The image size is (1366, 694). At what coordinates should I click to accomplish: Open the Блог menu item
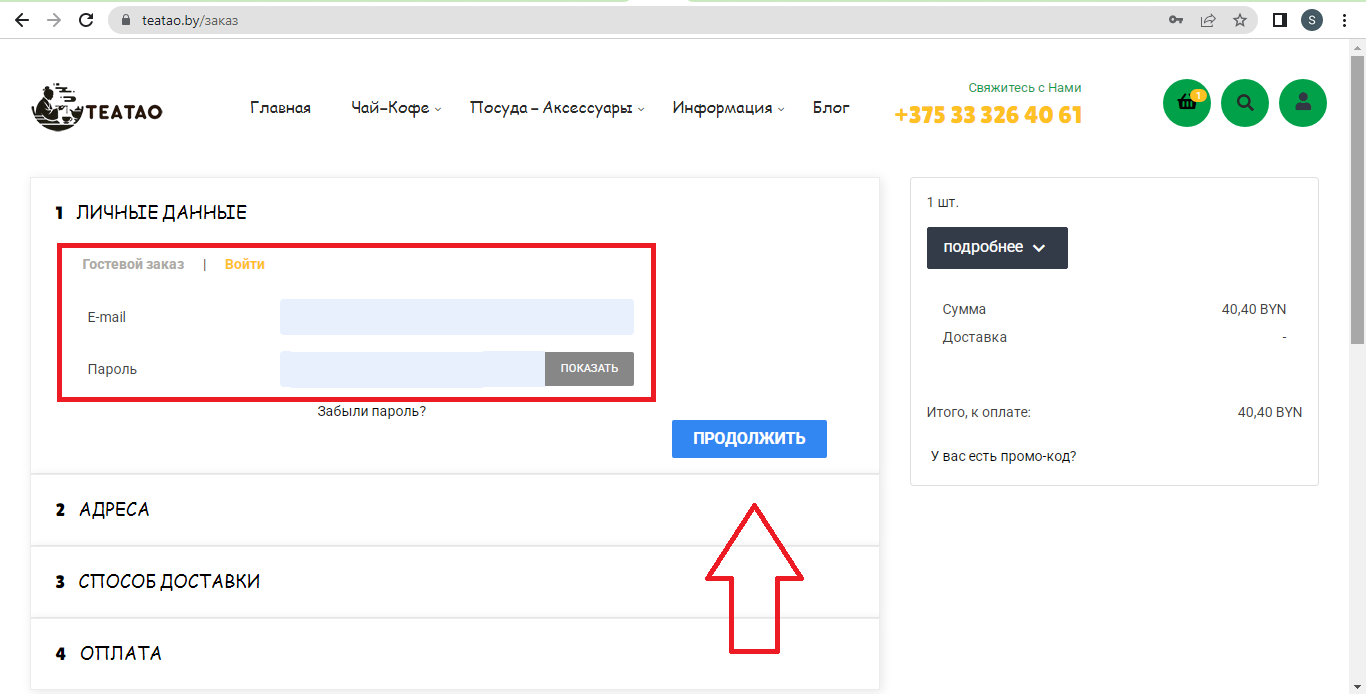831,108
